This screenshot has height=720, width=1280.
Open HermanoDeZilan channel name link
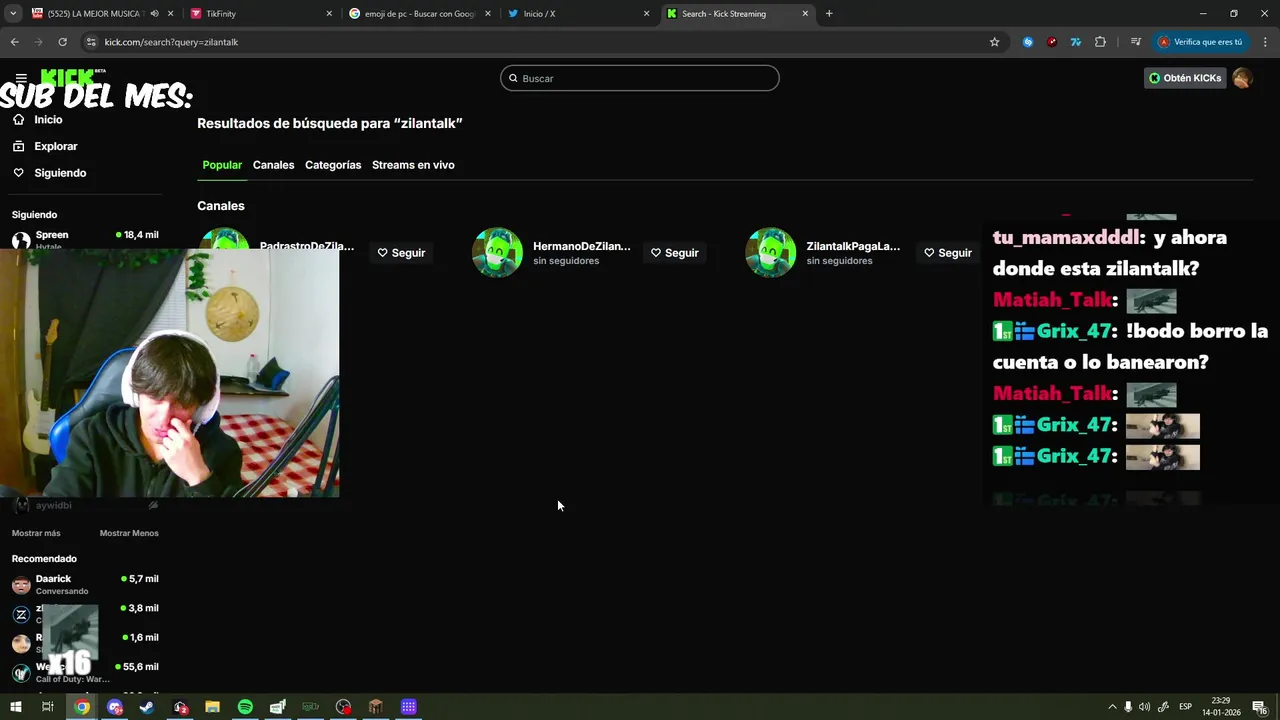[x=582, y=246]
